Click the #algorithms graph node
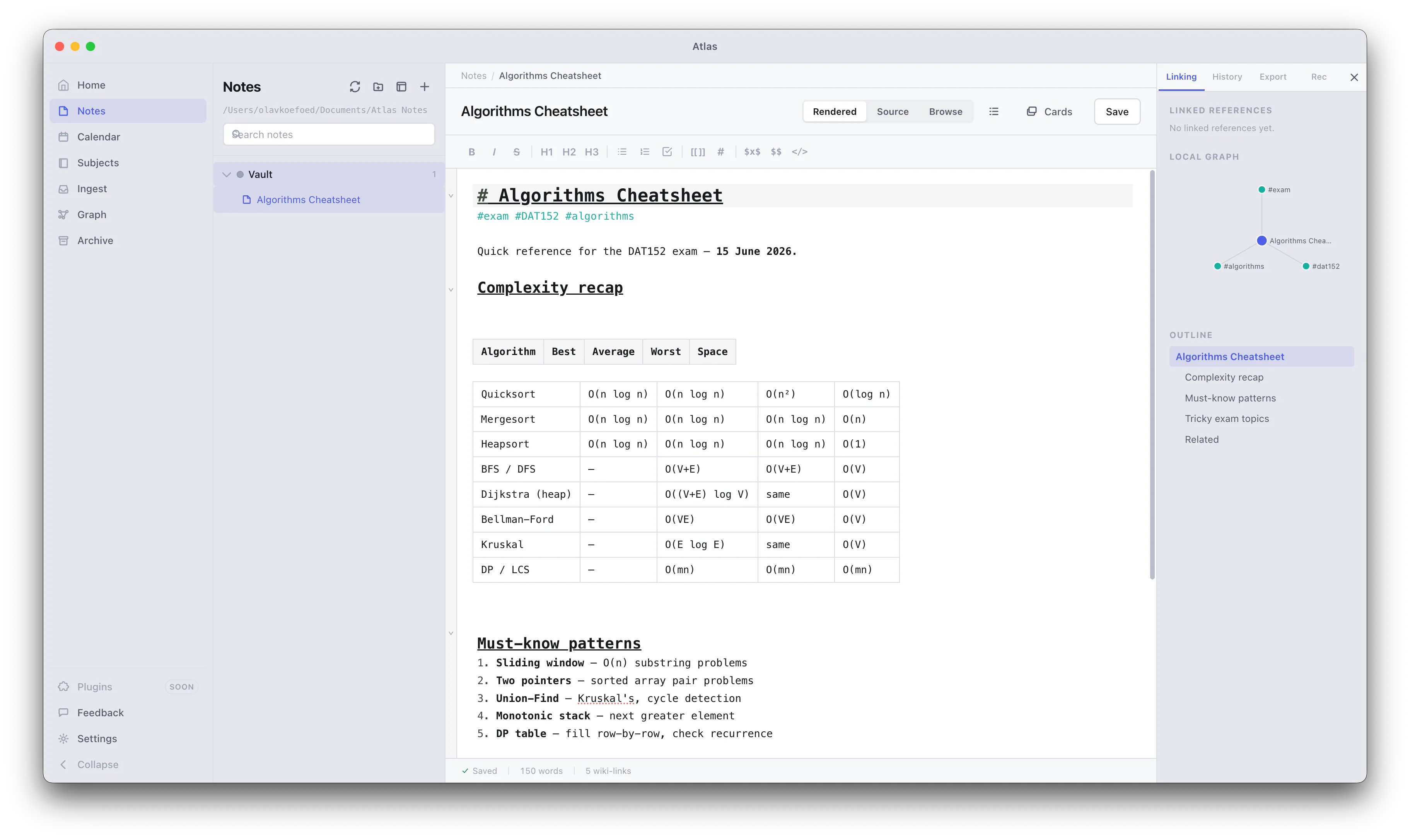Screen dimensions: 1410x840 1217,266
